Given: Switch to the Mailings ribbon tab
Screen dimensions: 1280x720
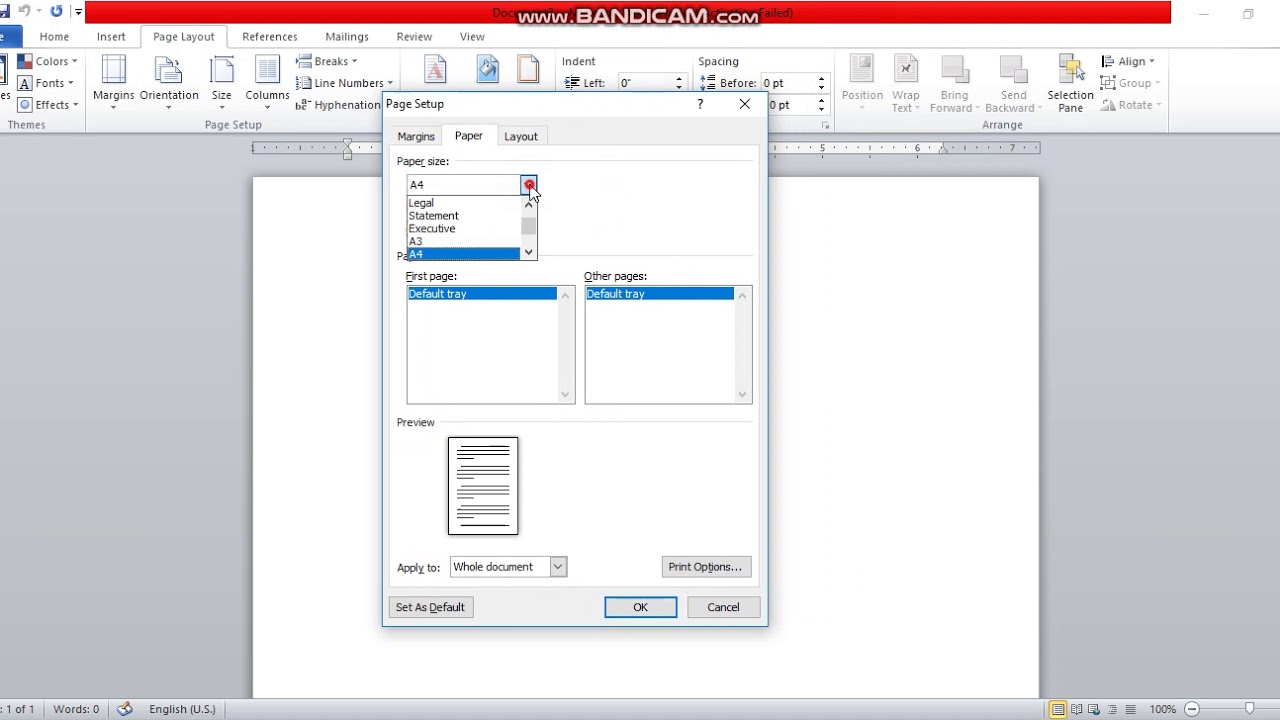Looking at the screenshot, I should pyautogui.click(x=347, y=36).
